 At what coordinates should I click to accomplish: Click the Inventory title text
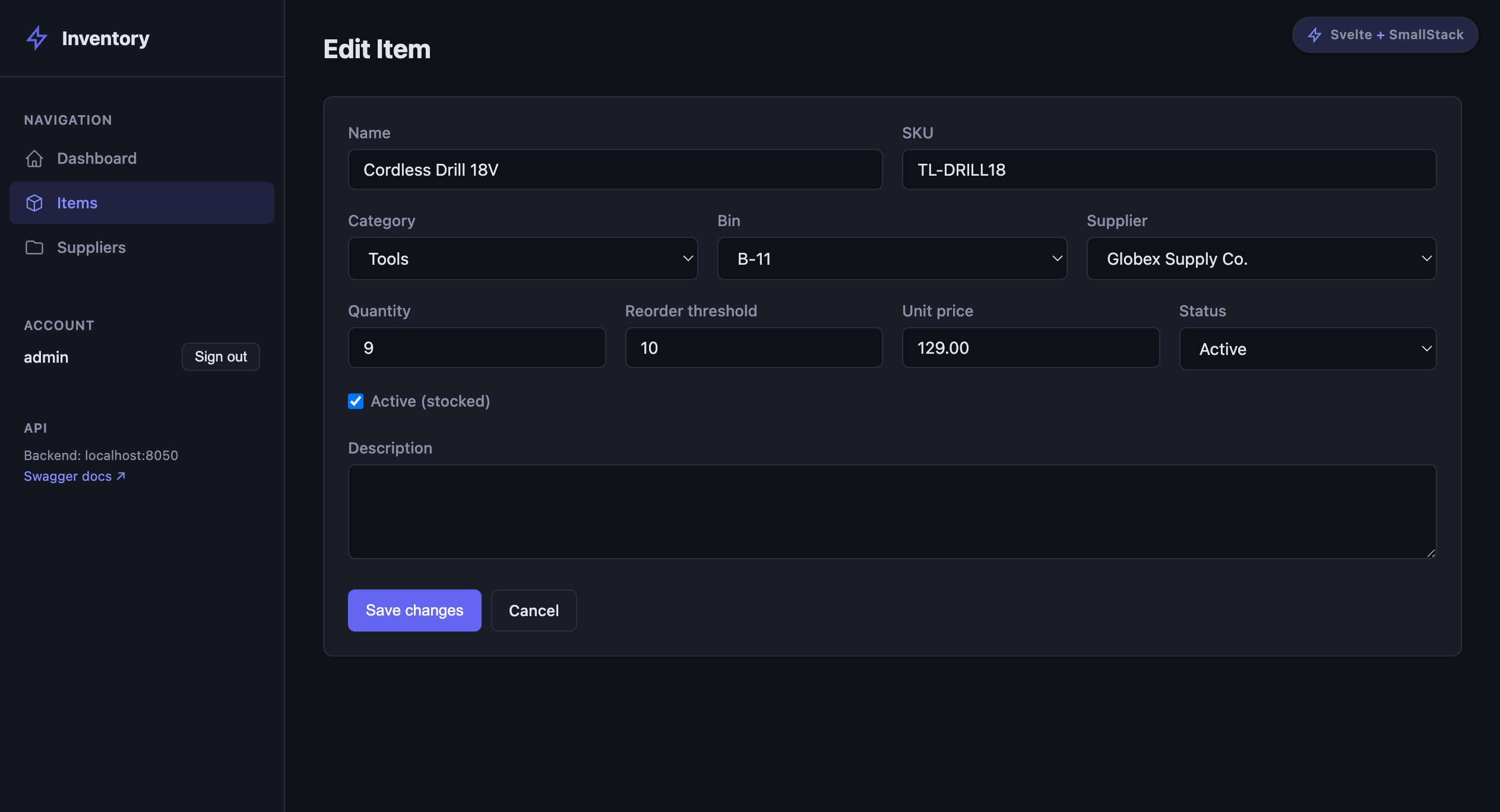[106, 39]
